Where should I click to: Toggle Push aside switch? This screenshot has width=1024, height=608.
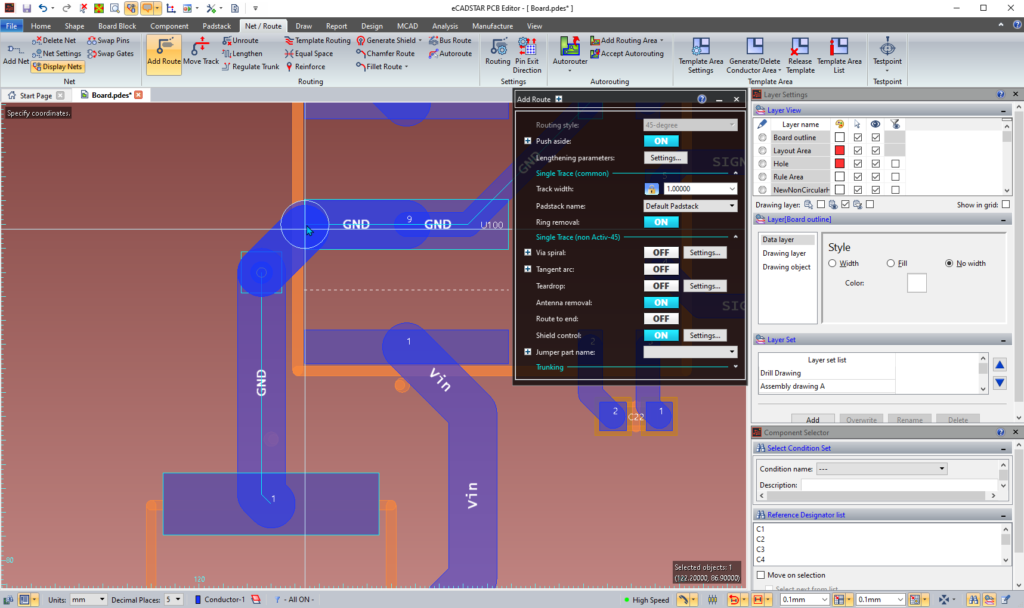pos(661,141)
